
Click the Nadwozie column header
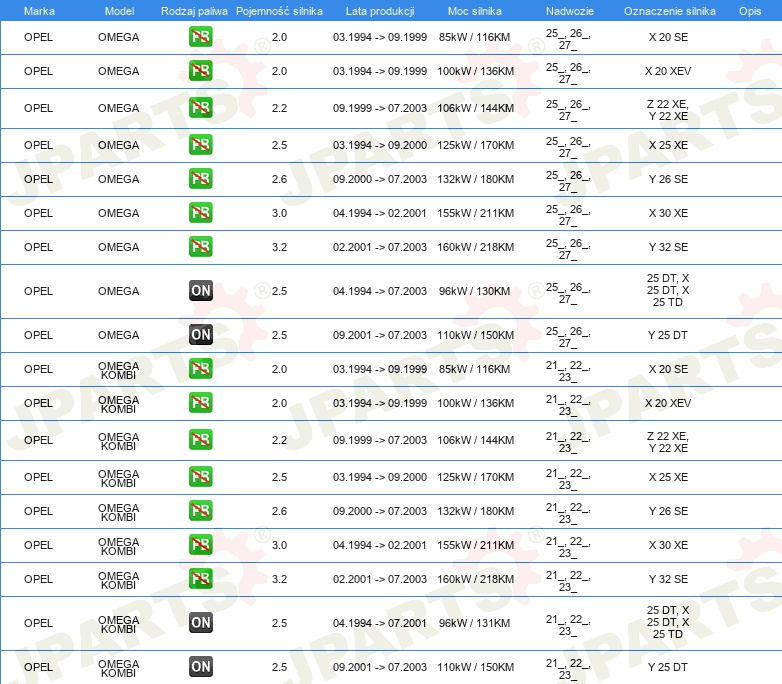tap(570, 11)
